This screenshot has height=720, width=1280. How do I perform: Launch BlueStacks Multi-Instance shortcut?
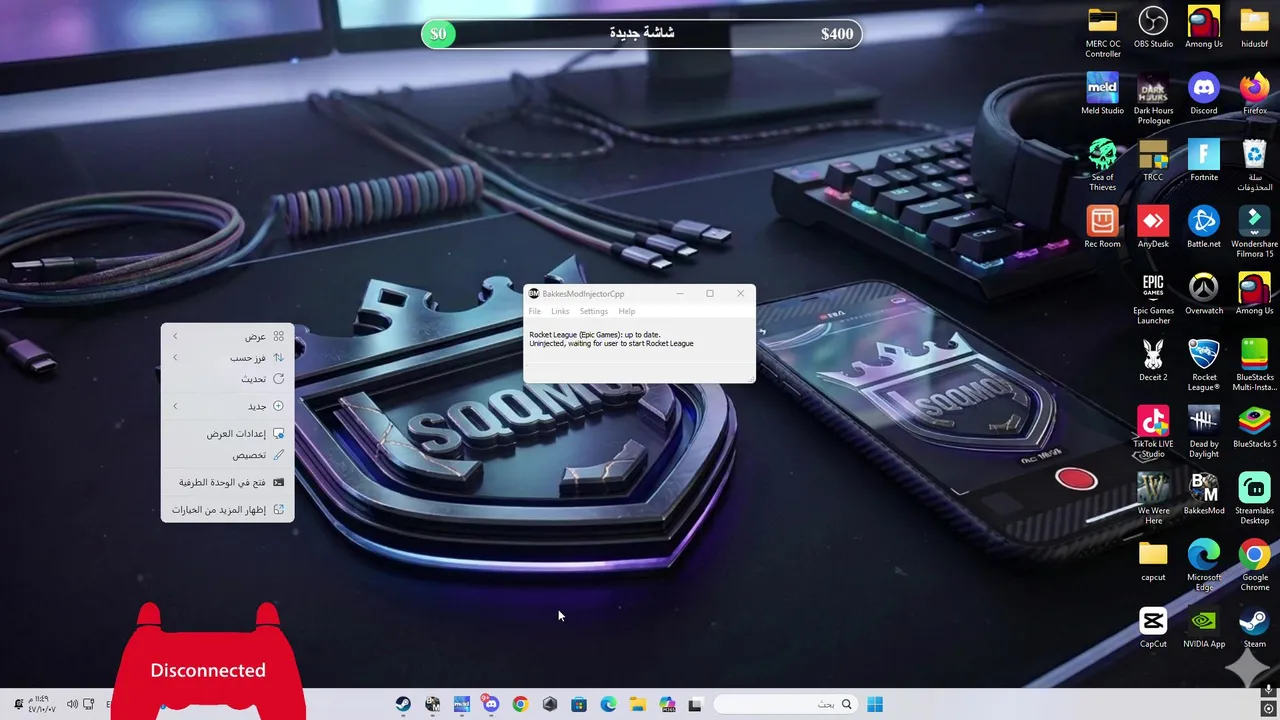click(1254, 365)
